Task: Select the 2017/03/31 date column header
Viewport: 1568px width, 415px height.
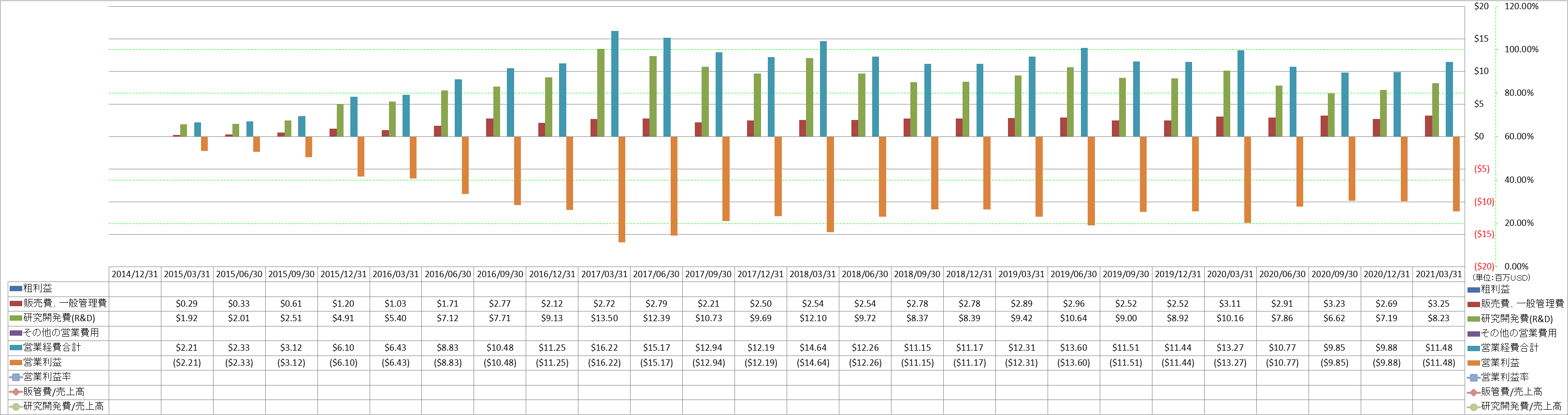Action: coord(604,274)
